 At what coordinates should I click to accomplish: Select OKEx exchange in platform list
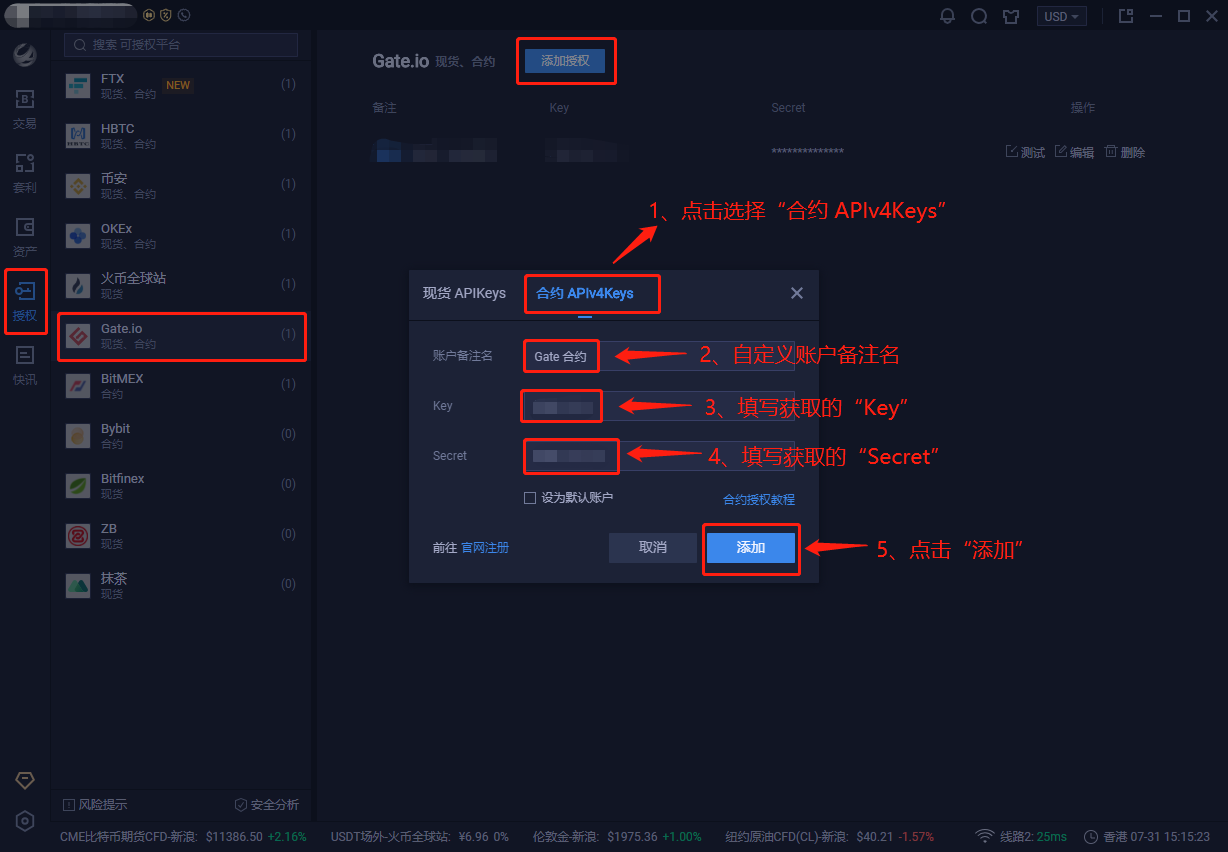point(181,236)
